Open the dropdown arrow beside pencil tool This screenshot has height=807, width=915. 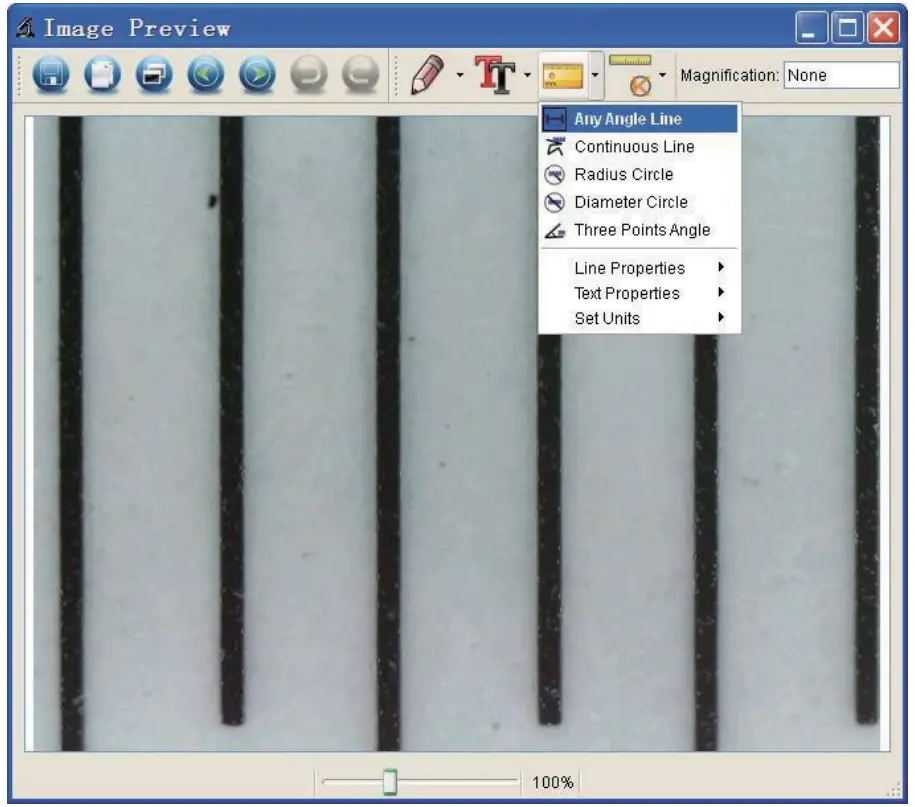point(459,76)
